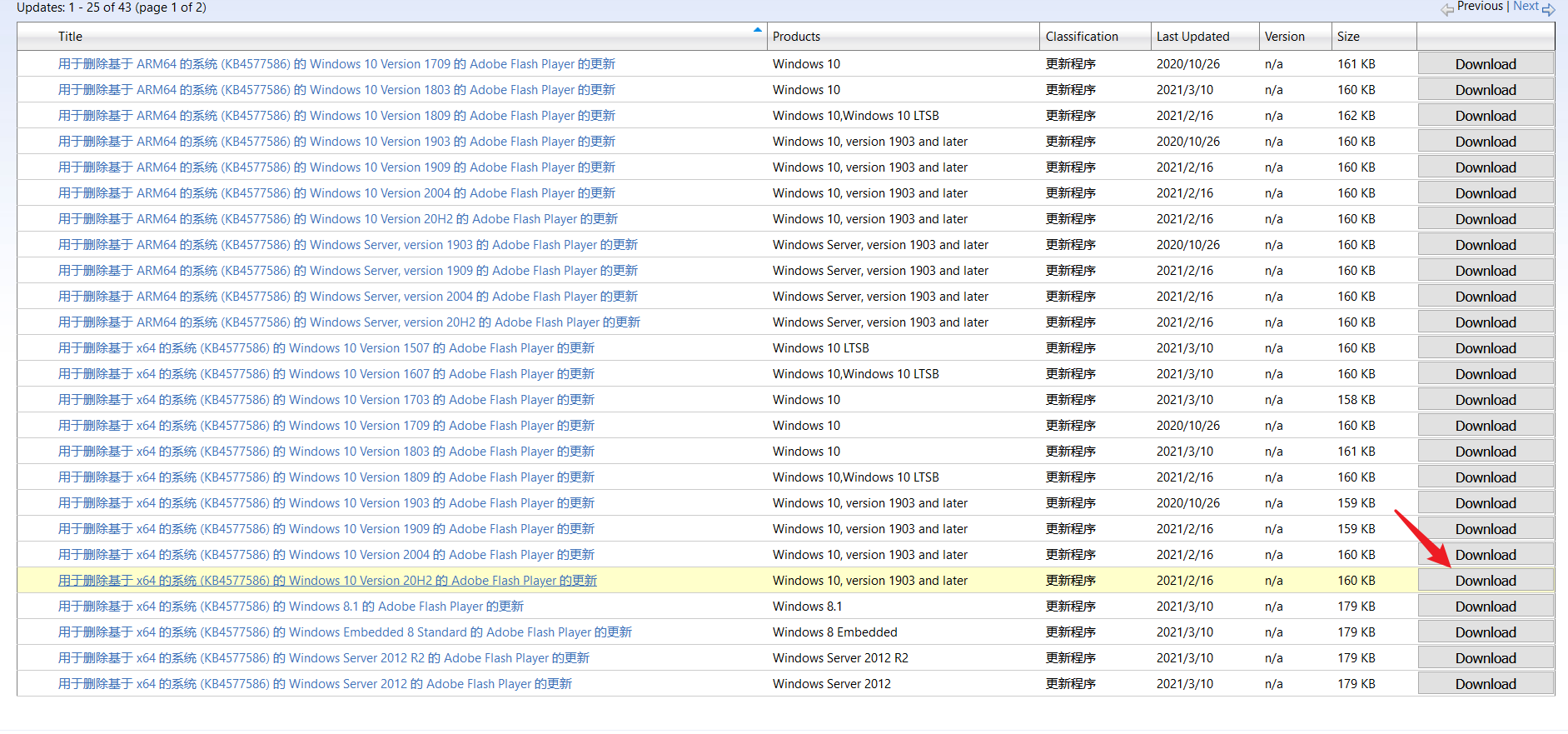1568x734 pixels.
Task: Click the Previous page arrow icon
Action: [x=1447, y=8]
